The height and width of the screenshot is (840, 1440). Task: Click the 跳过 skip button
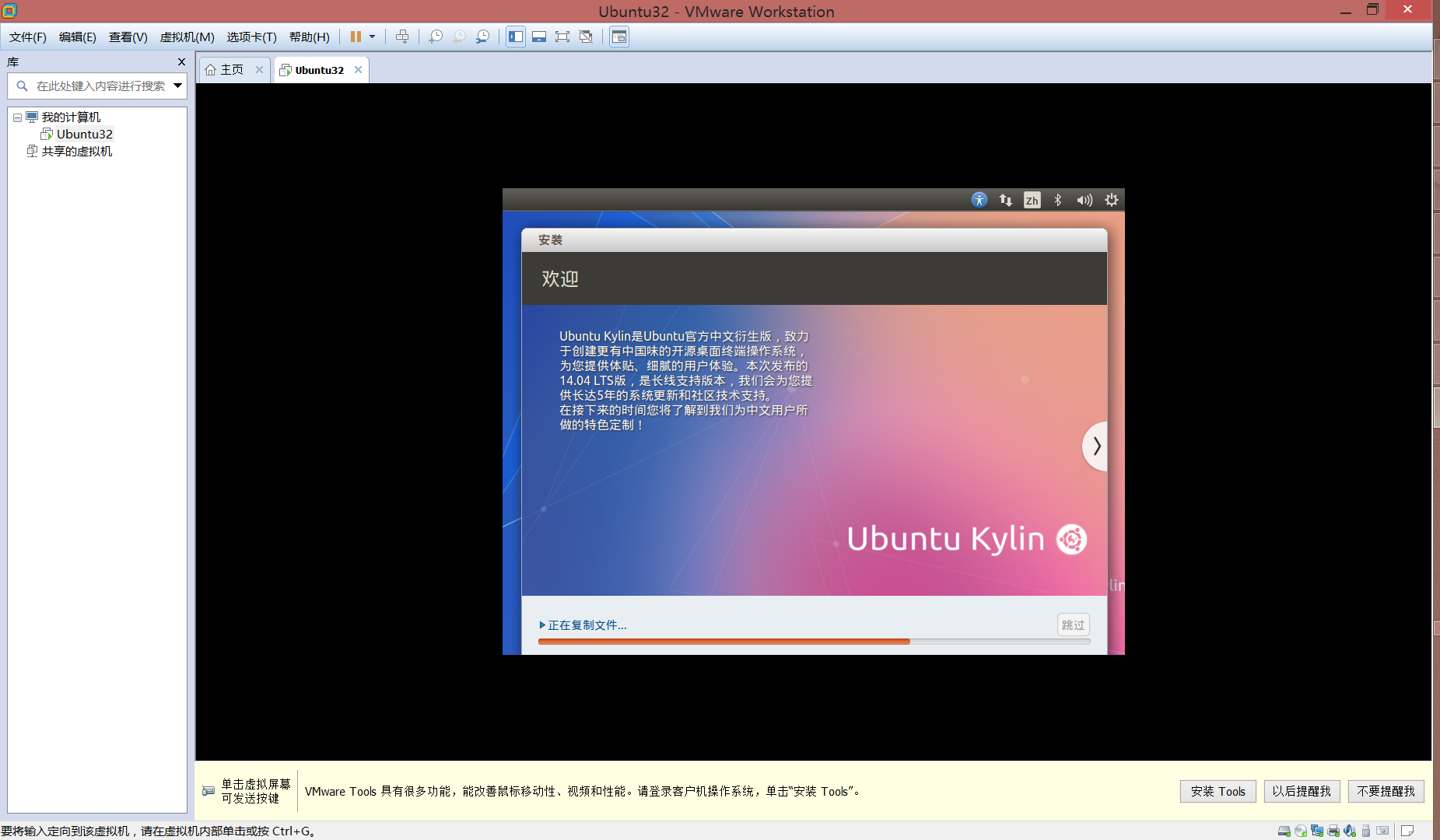coord(1074,625)
